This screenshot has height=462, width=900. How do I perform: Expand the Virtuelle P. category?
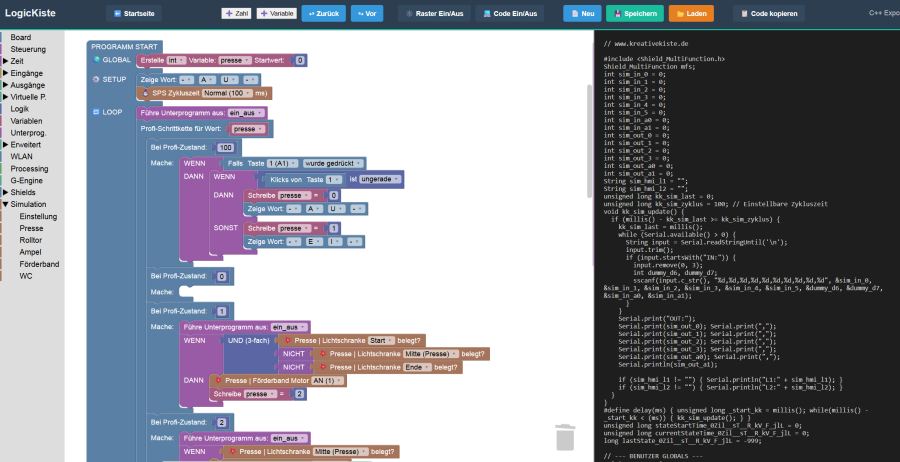(x=28, y=97)
